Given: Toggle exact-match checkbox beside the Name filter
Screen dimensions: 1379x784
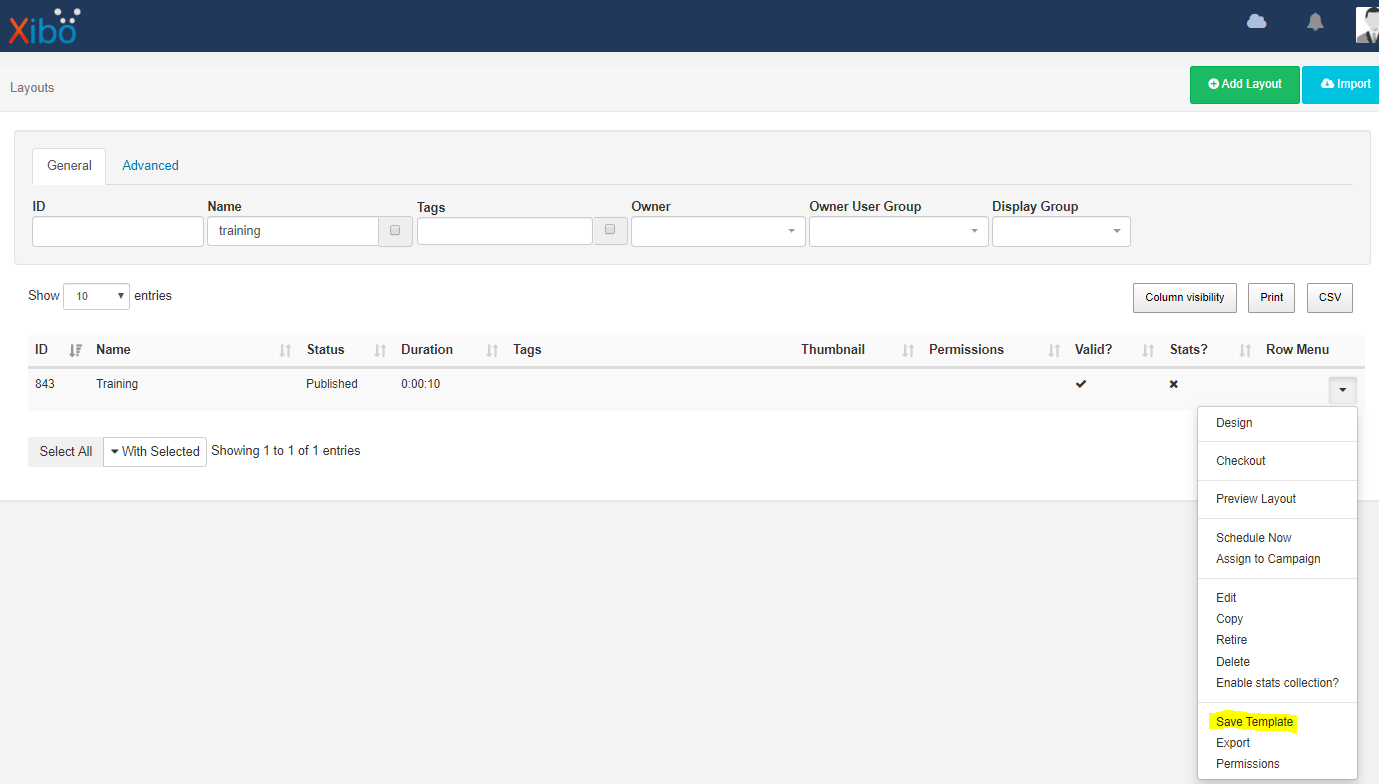Looking at the screenshot, I should click(x=395, y=231).
